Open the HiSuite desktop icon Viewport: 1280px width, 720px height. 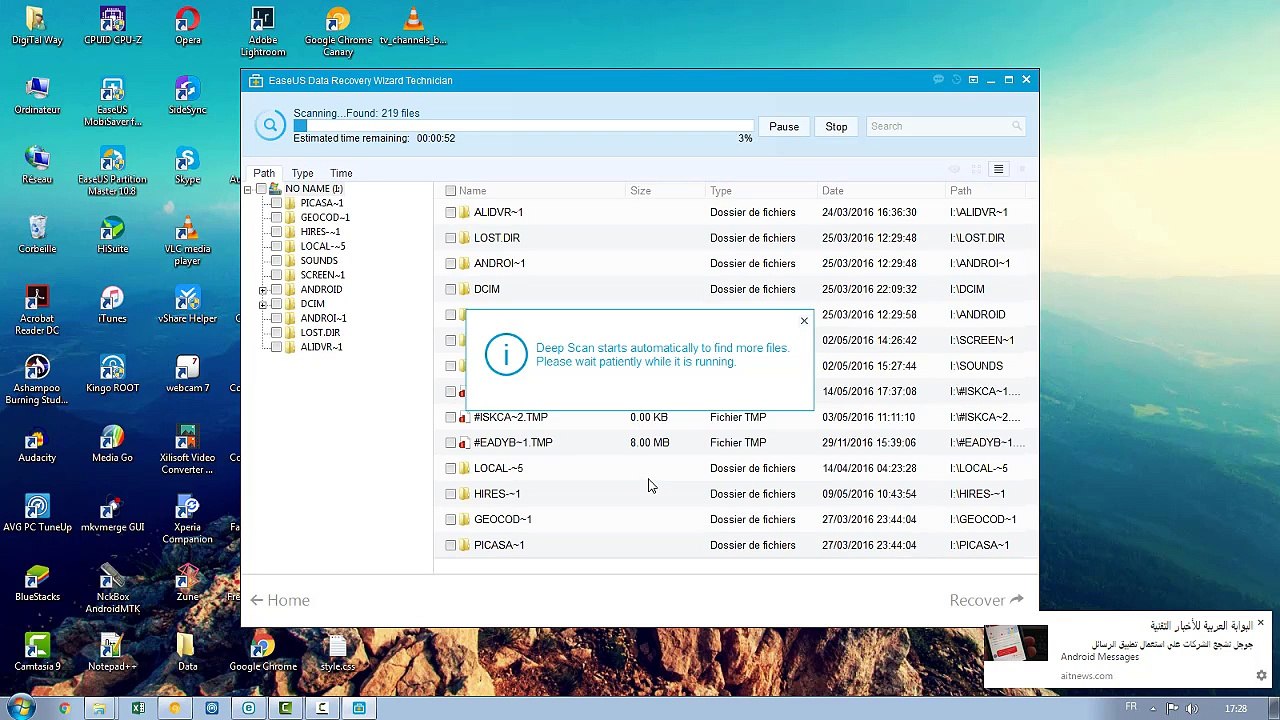pyautogui.click(x=112, y=235)
